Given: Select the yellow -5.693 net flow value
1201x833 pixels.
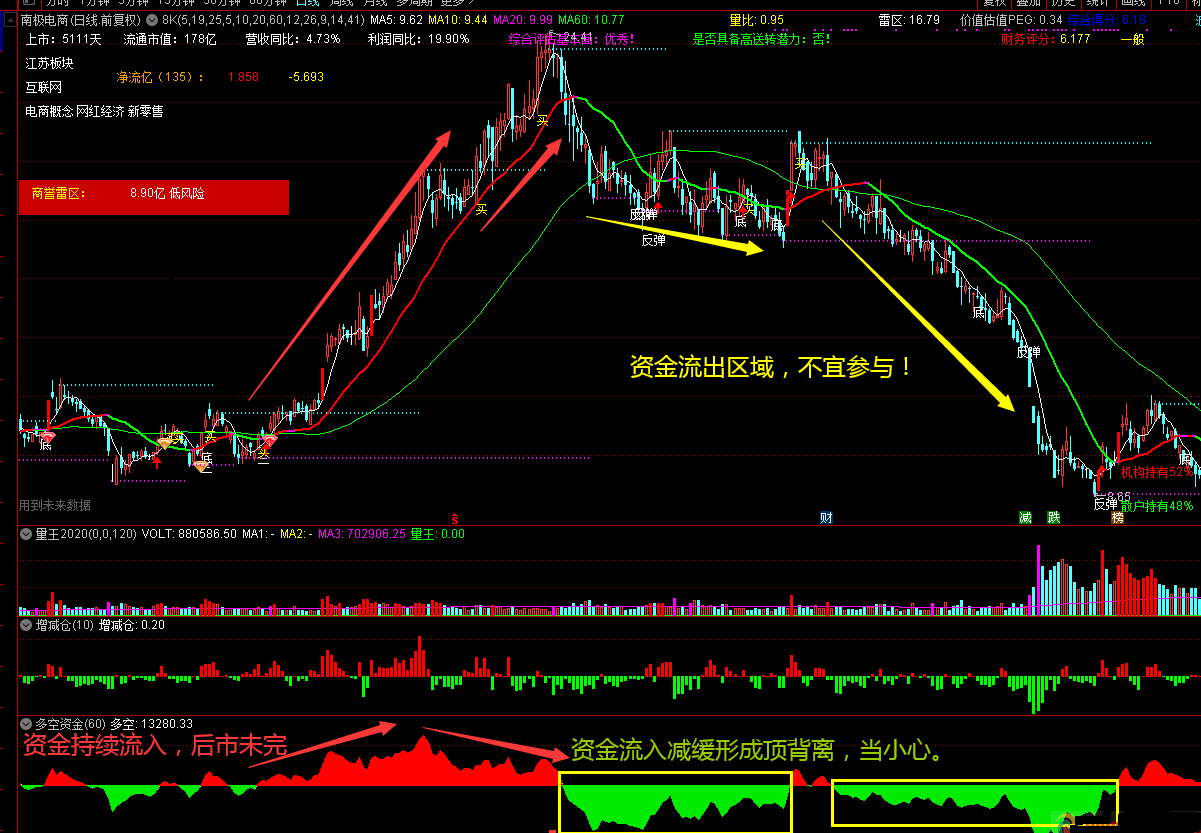Looking at the screenshot, I should click(x=306, y=77).
